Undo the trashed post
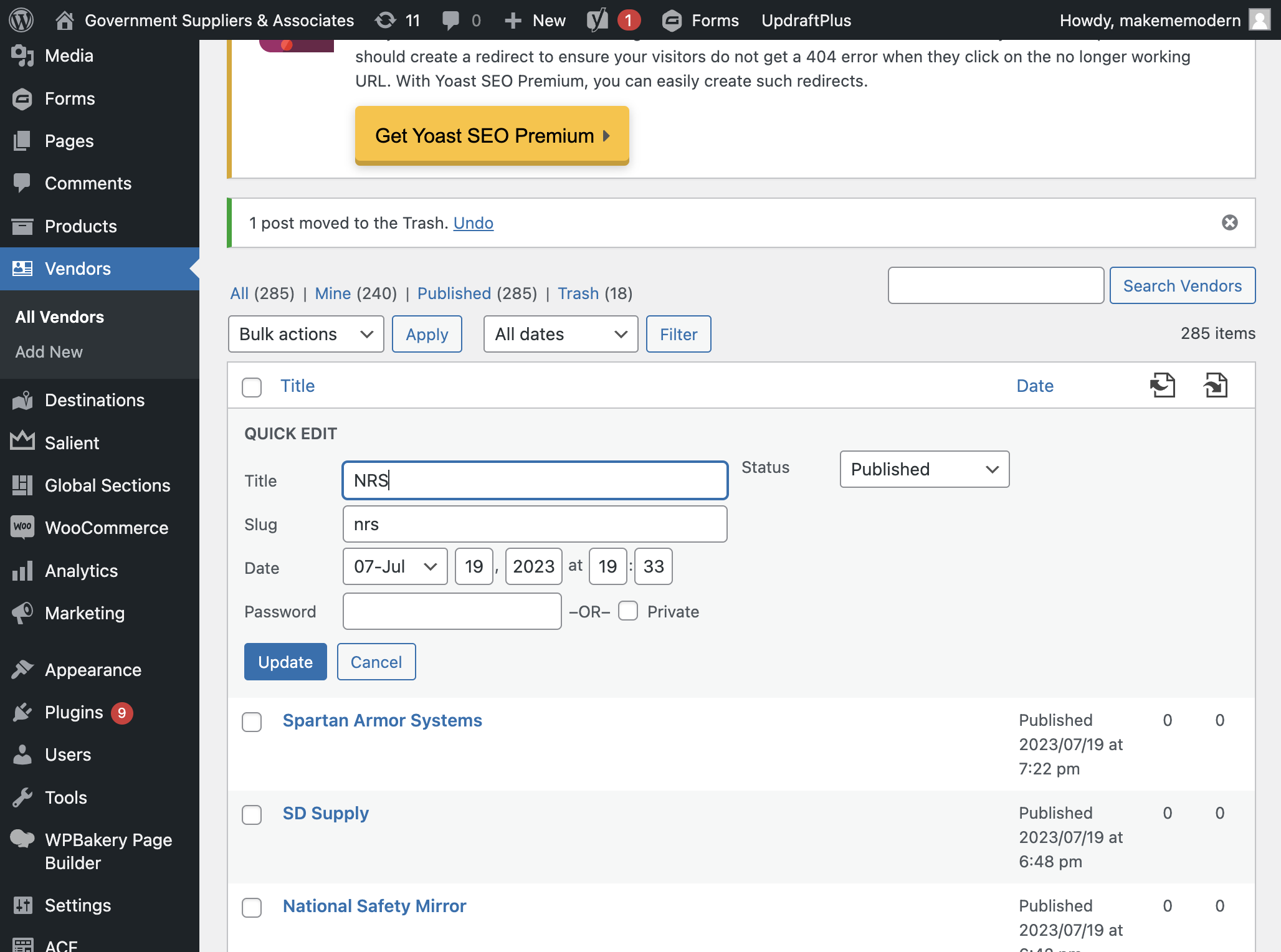1281x952 pixels. tap(474, 223)
